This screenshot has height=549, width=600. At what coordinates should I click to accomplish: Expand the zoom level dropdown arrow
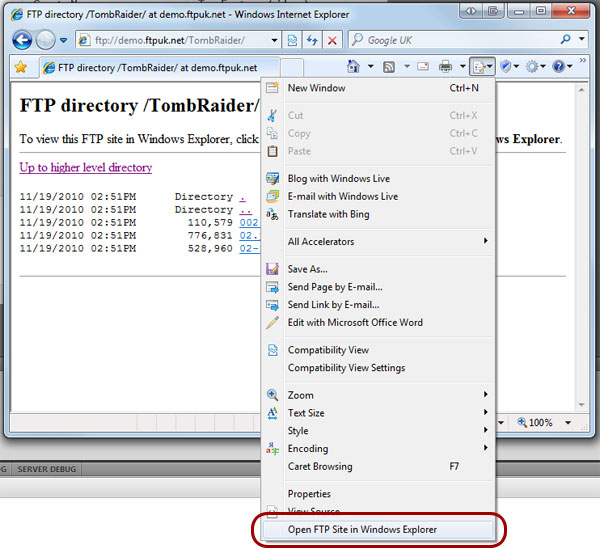[x=568, y=423]
